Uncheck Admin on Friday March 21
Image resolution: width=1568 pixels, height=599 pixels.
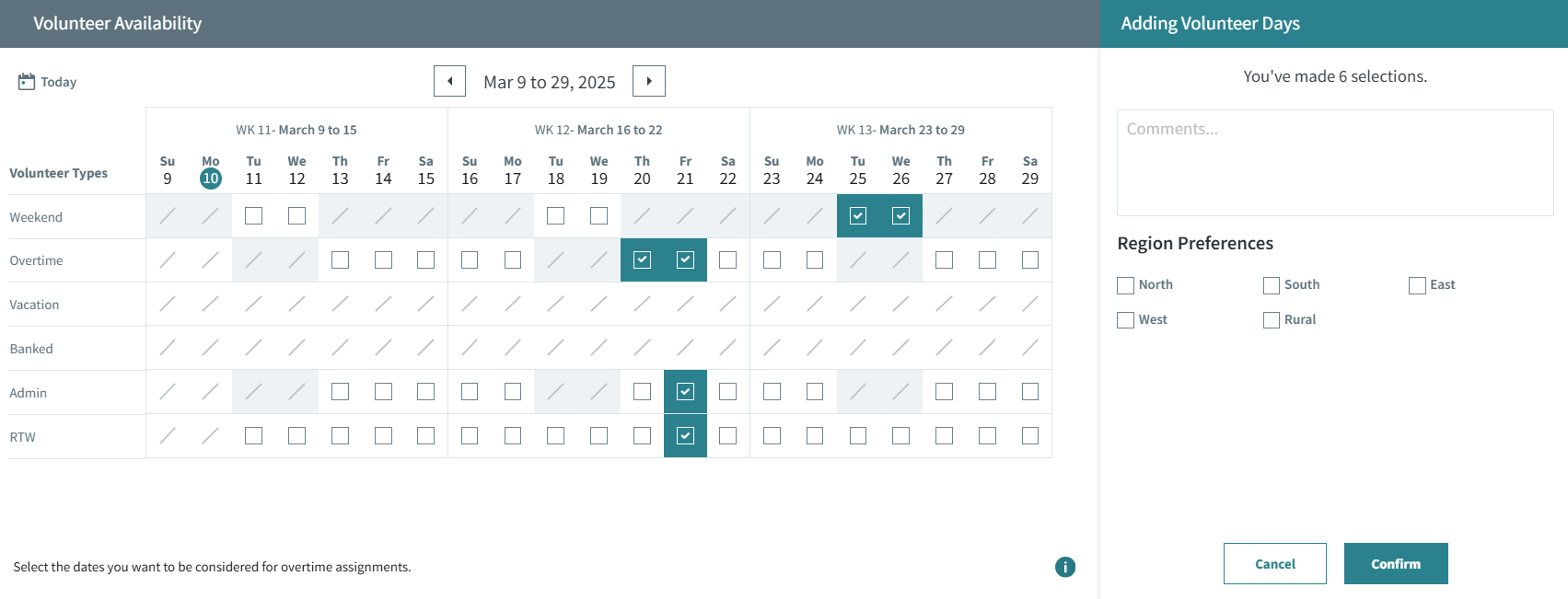(685, 392)
